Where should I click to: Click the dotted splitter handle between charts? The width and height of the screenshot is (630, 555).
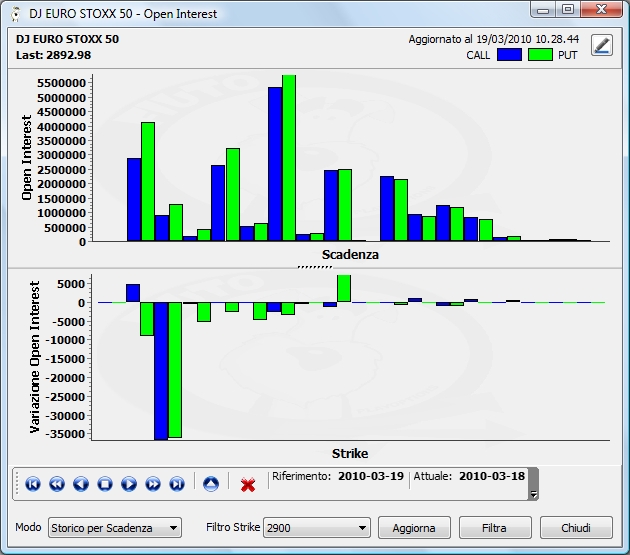[x=315, y=267]
